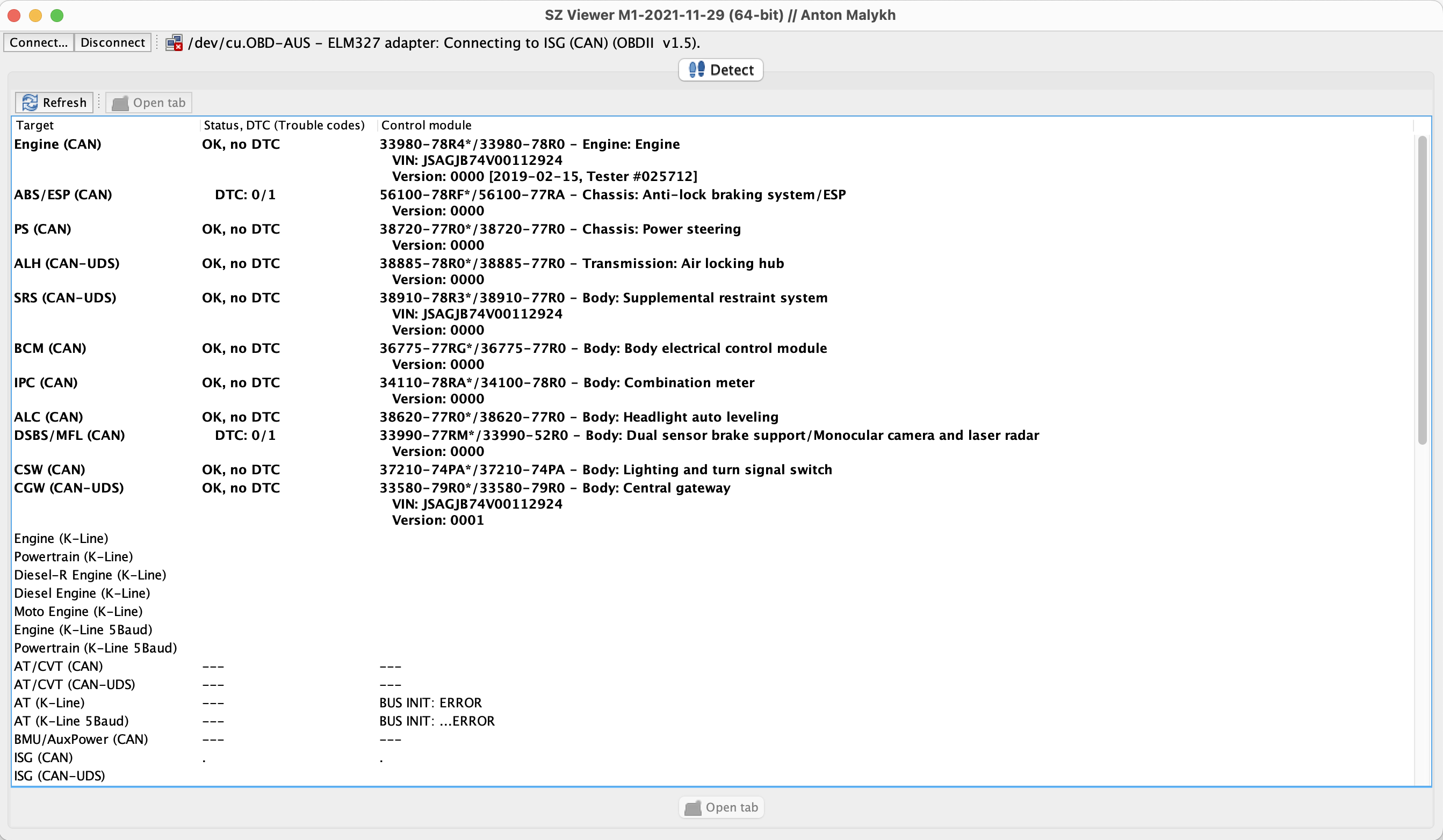The height and width of the screenshot is (840, 1443).
Task: Click the toolbar drag handle beside Disconnect
Action: [x=157, y=42]
